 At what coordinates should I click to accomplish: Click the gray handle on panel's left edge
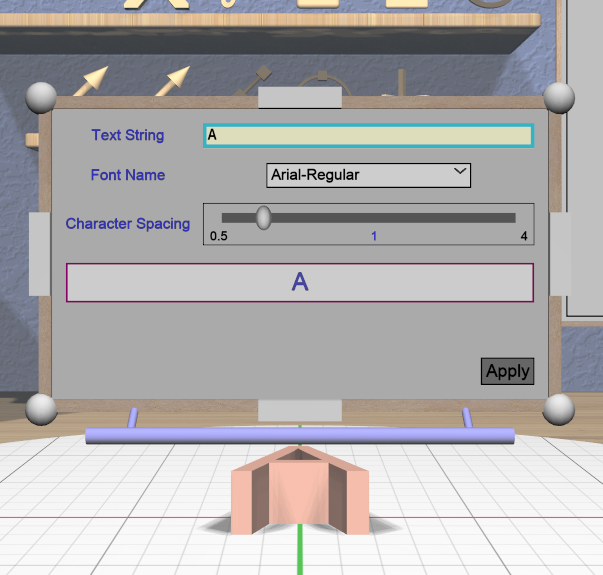coord(39,253)
